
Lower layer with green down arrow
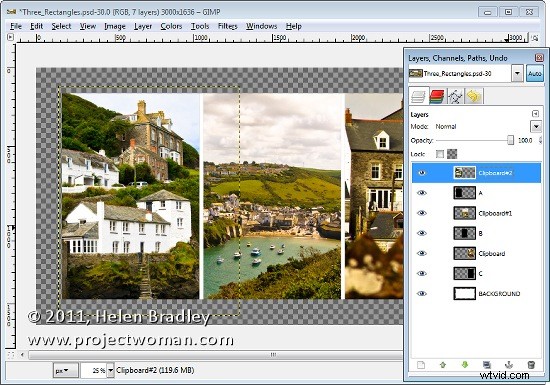pyautogui.click(x=465, y=365)
